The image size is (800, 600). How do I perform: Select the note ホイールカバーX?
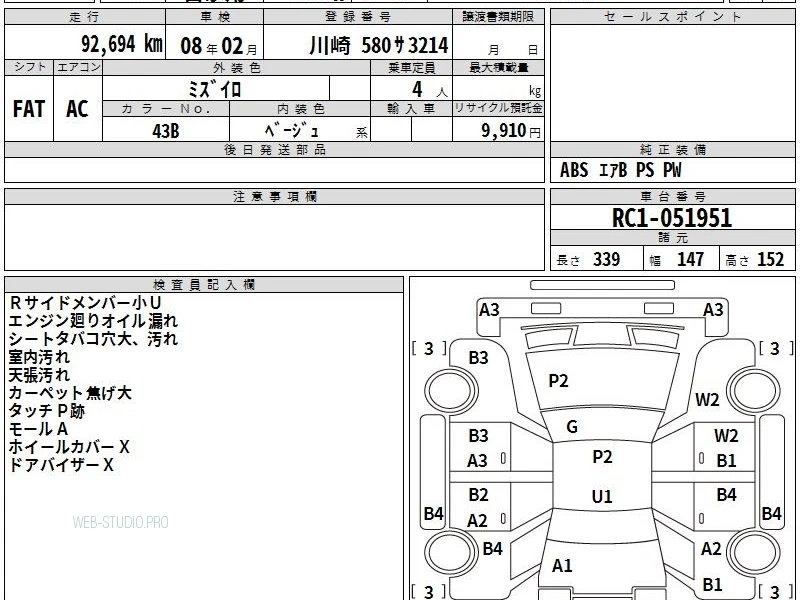click(69, 447)
